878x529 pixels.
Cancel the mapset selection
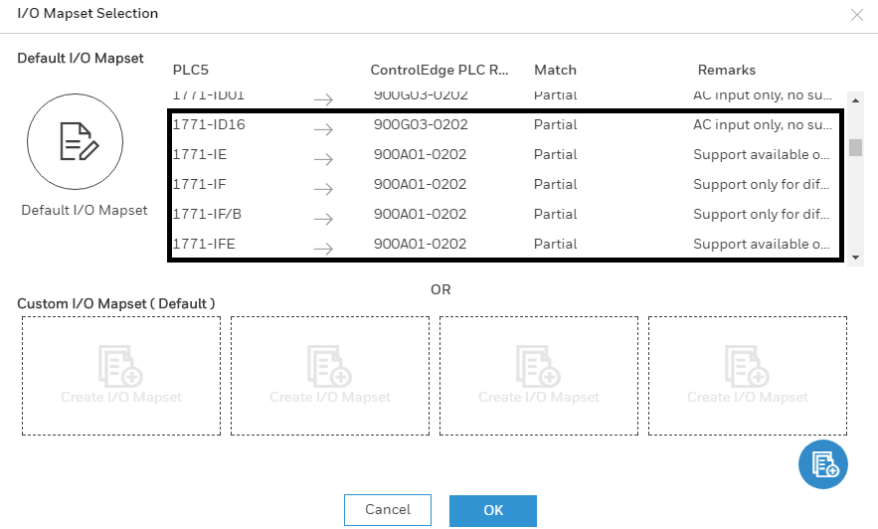387,509
